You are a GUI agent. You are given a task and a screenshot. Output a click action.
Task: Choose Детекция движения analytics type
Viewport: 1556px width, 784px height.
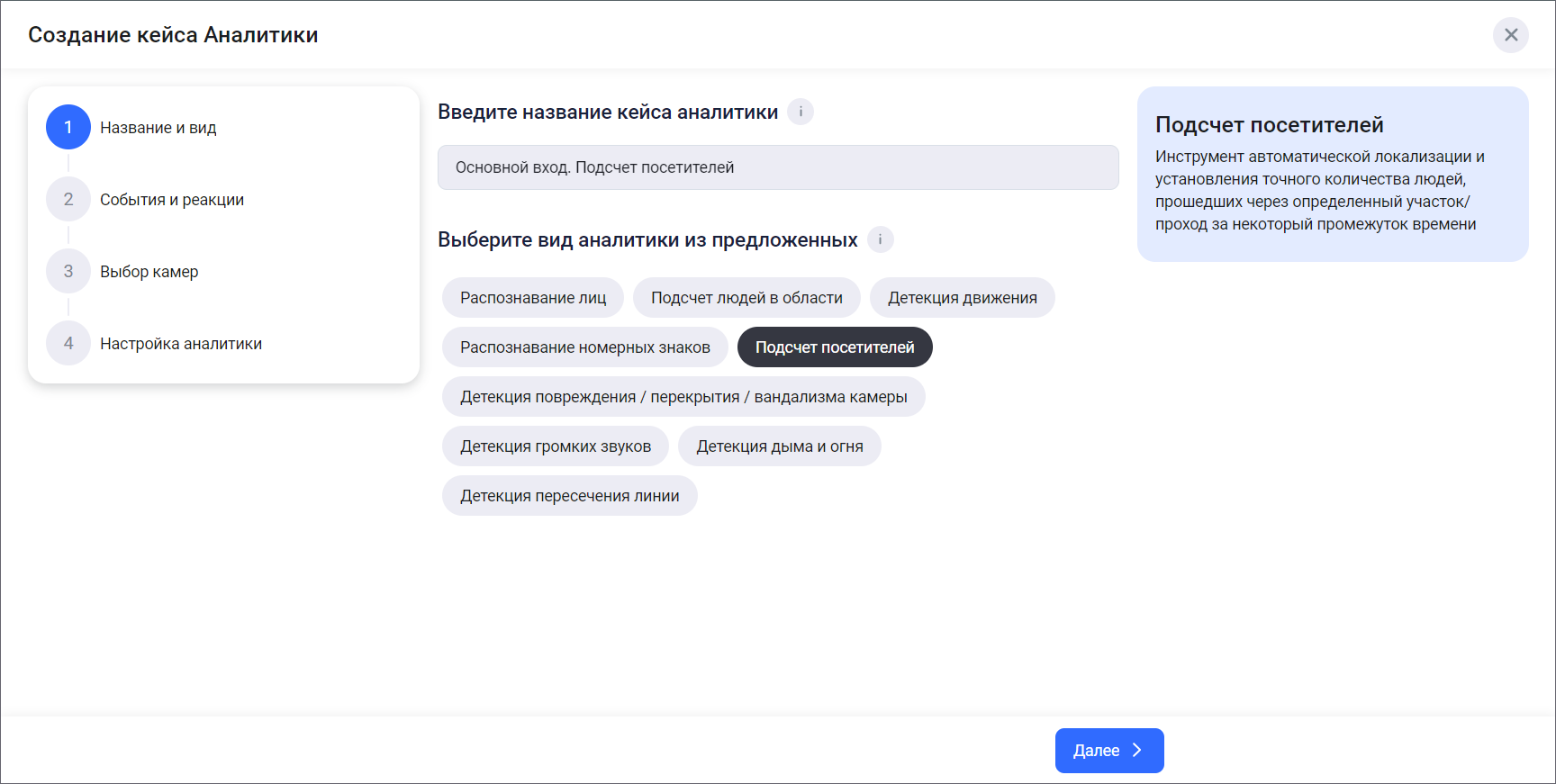[x=962, y=298]
